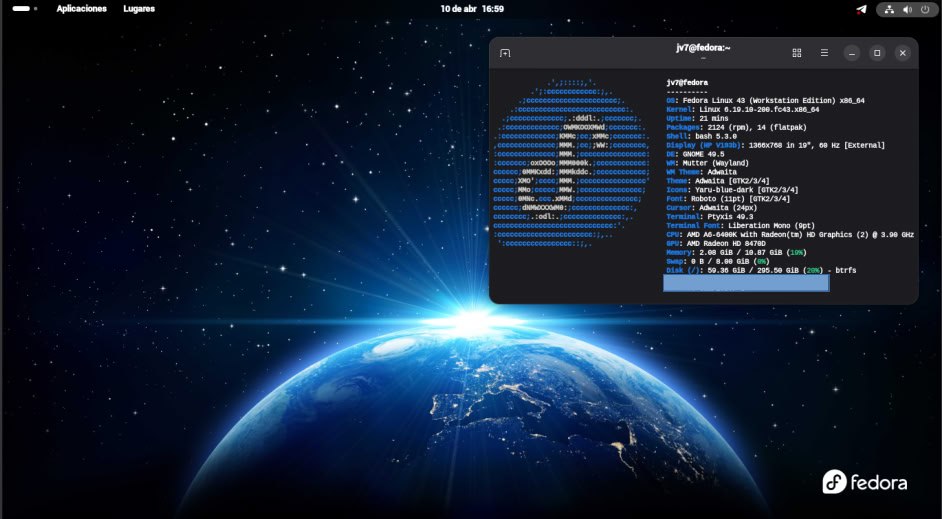
Task: Open the calendar from the clock
Action: tap(472, 9)
